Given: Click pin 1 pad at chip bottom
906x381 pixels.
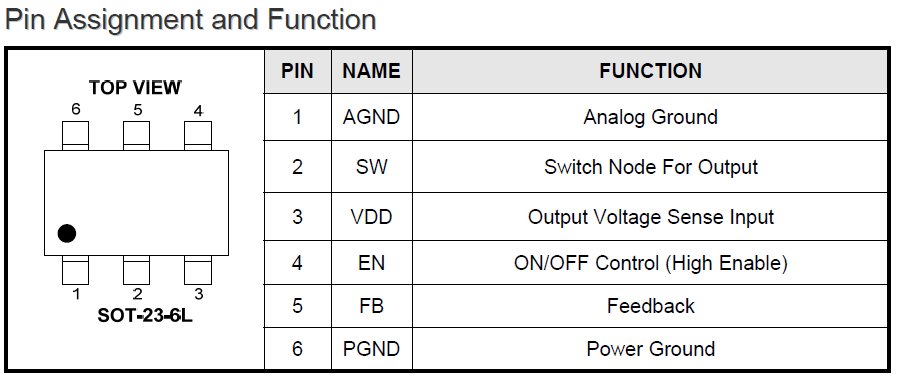Looking at the screenshot, I should pyautogui.click(x=76, y=270).
